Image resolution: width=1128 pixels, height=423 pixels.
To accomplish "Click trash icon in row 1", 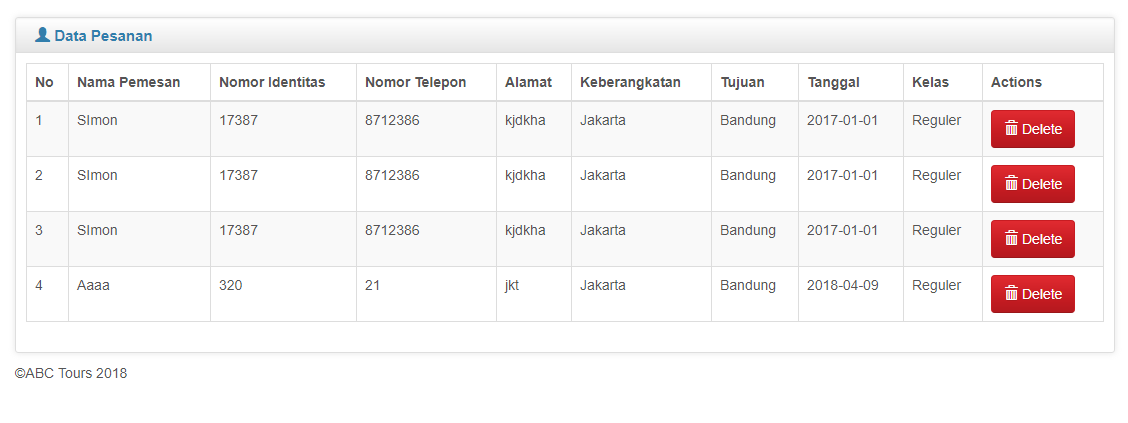I will (1011, 129).
